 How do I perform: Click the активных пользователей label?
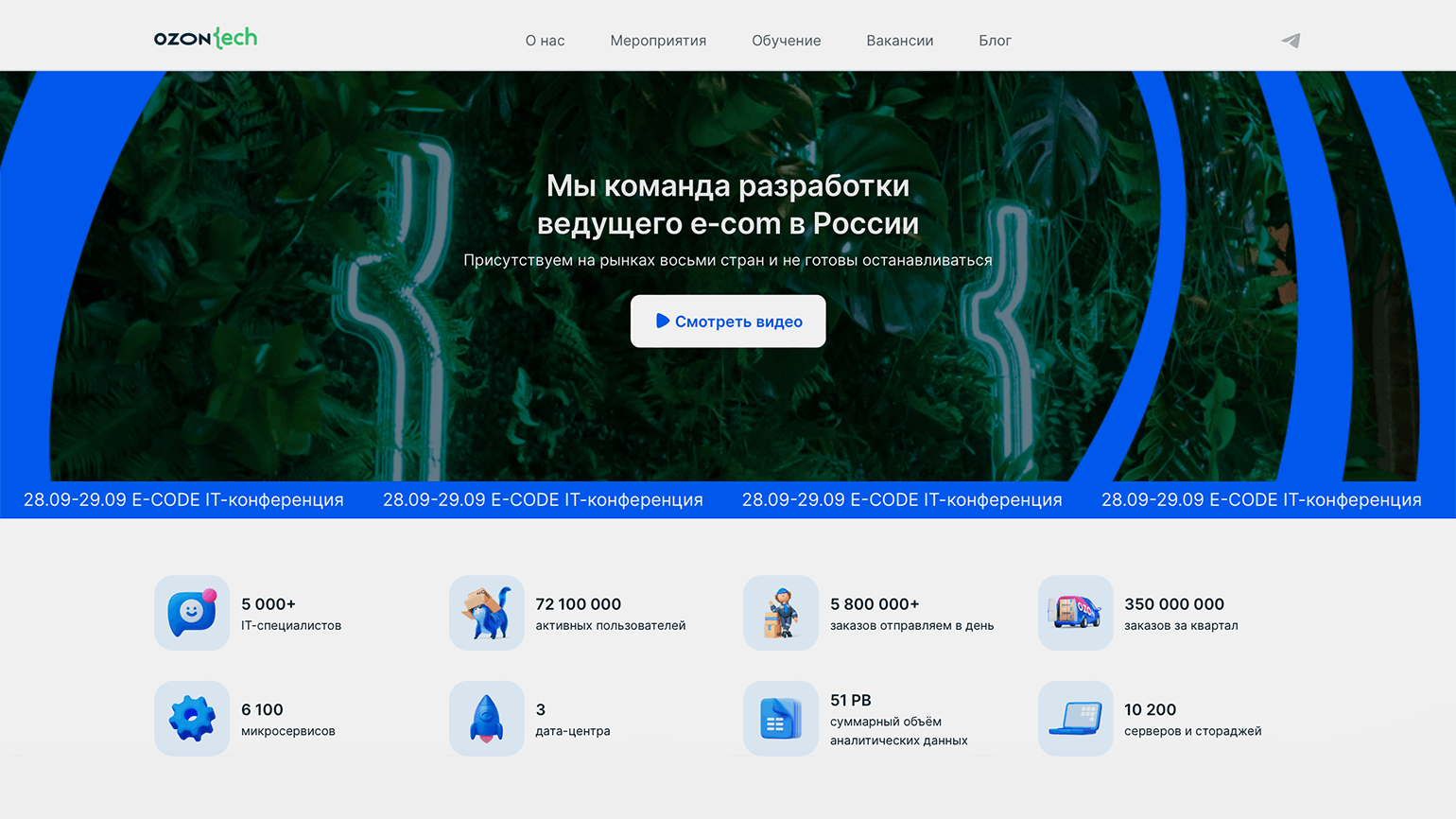pos(611,625)
